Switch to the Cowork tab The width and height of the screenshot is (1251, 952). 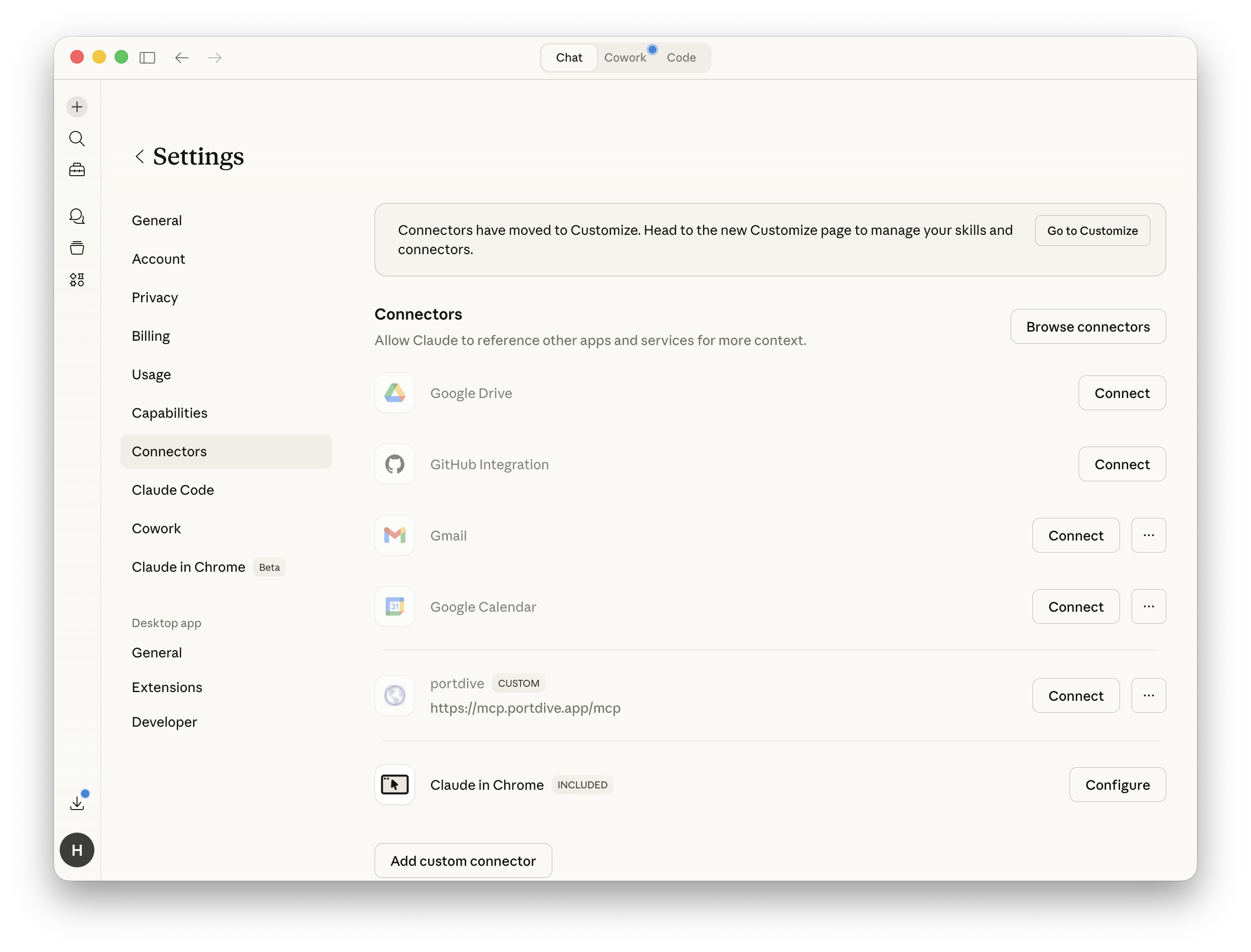pos(625,57)
